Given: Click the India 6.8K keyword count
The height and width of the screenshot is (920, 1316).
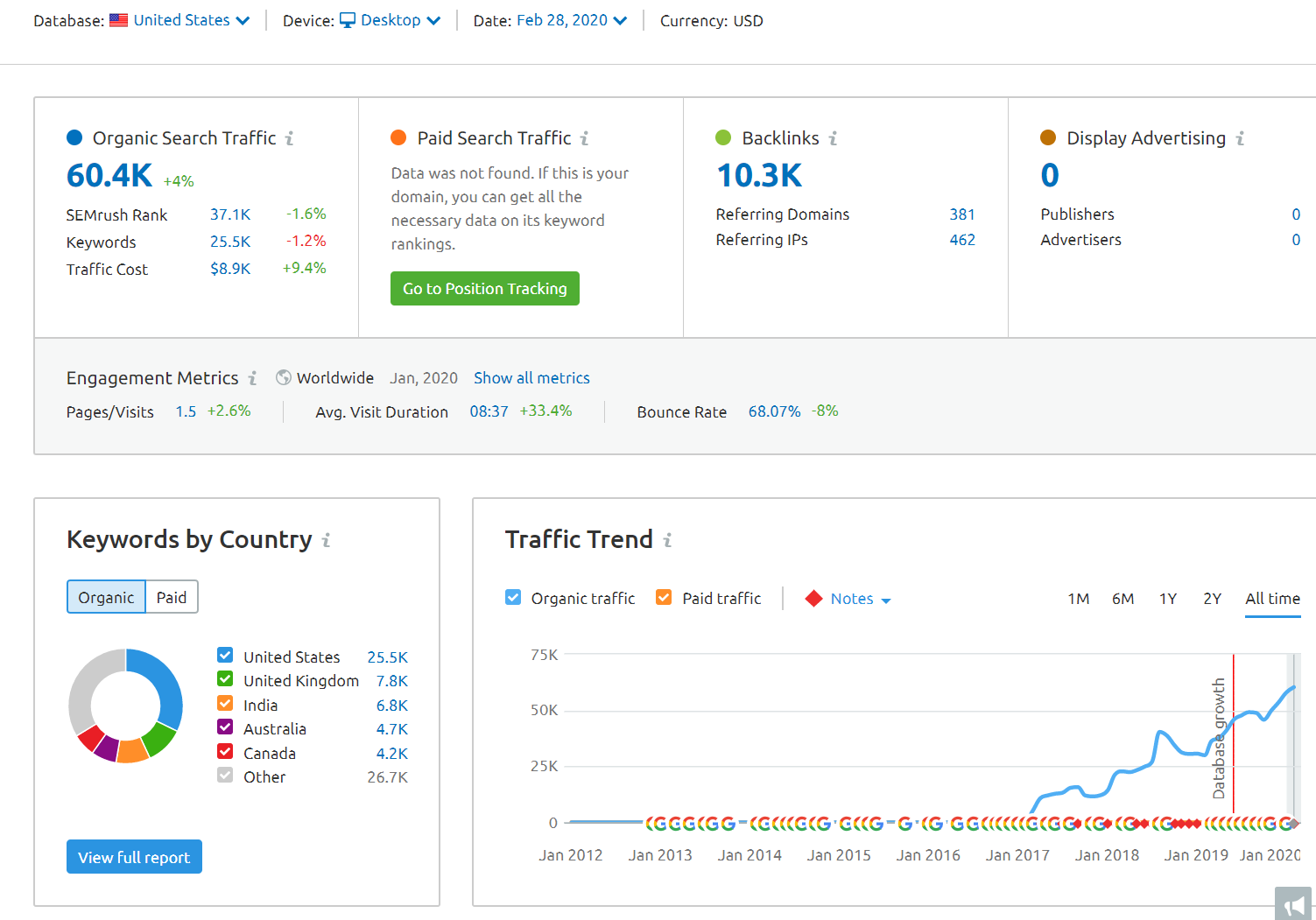Looking at the screenshot, I should 392,706.
